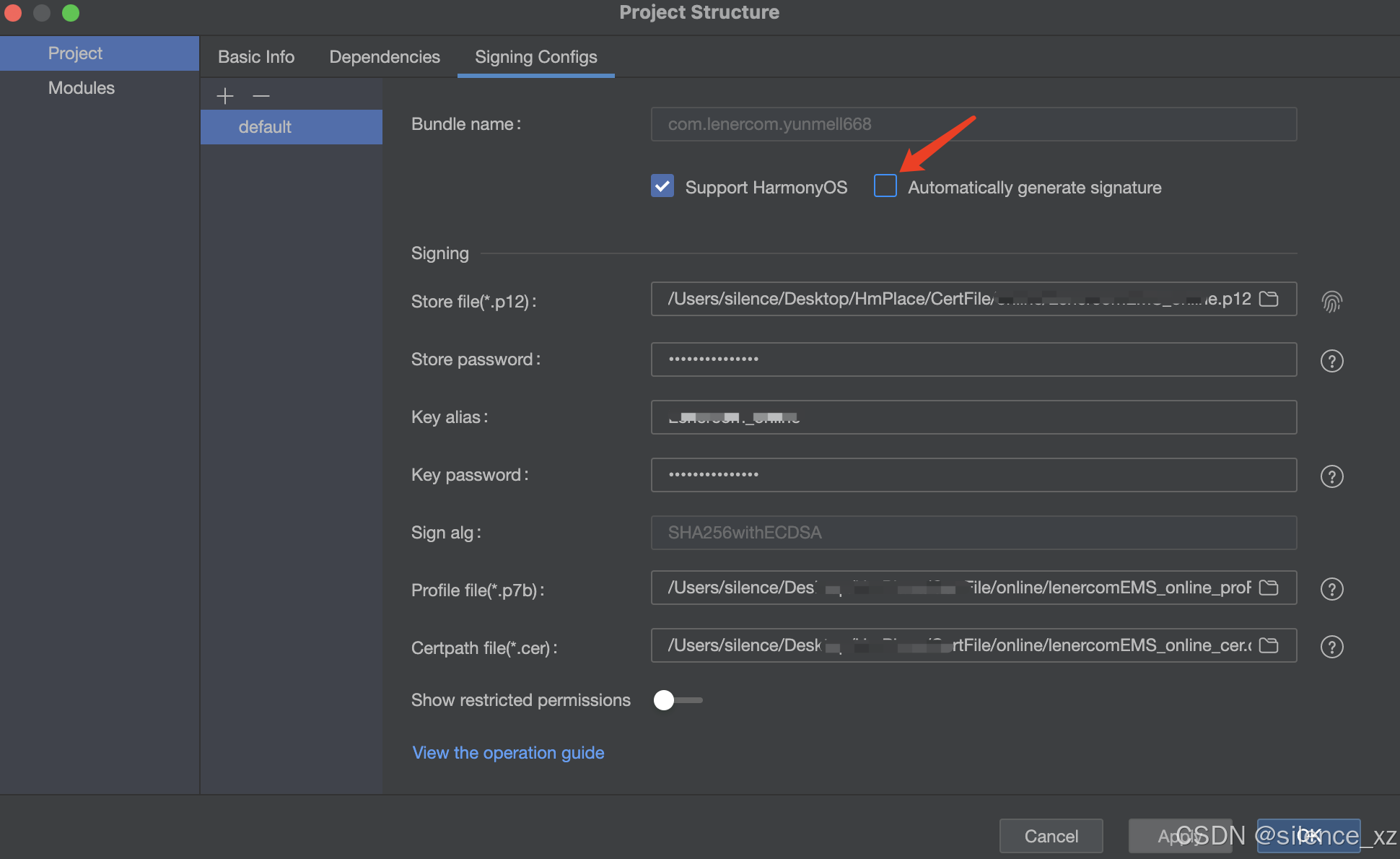Image resolution: width=1400 pixels, height=859 pixels.
Task: Switch to Basic Info tab
Action: tap(256, 57)
